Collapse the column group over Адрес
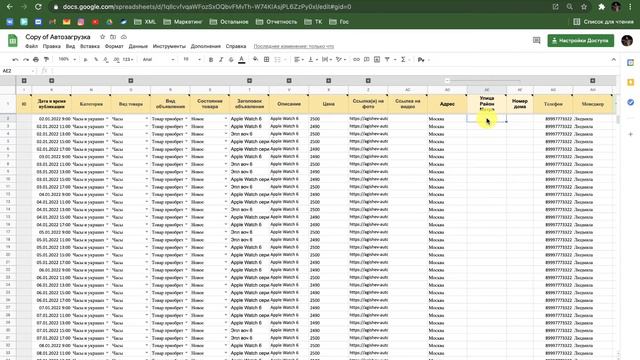This screenshot has height=360, width=640. [447, 81]
